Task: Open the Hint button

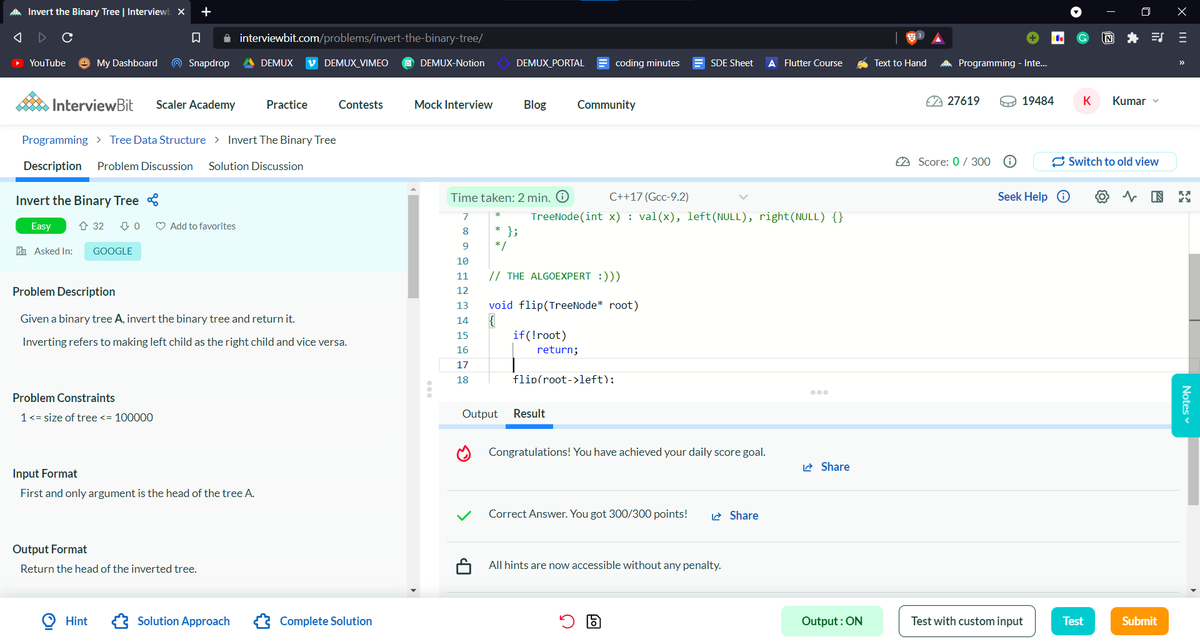Action: [66, 621]
